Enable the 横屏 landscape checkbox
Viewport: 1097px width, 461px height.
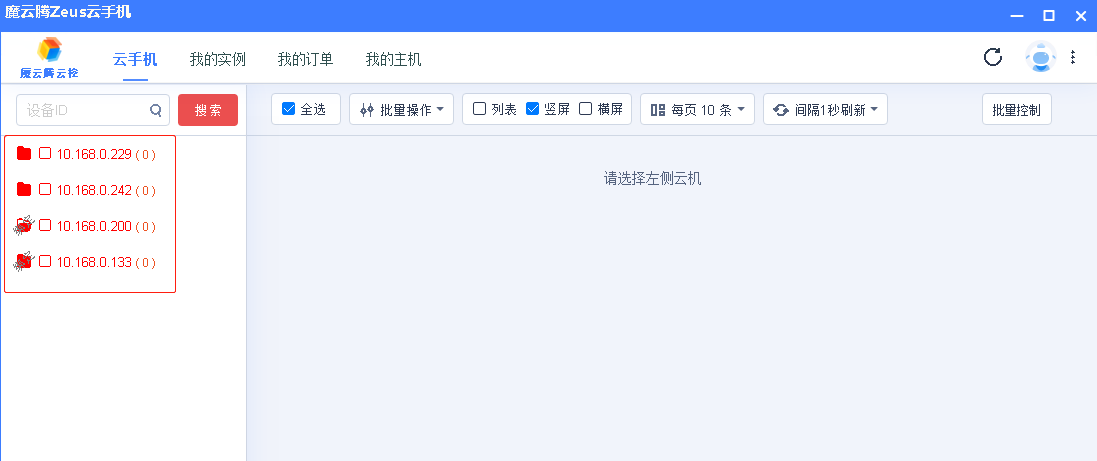point(586,108)
